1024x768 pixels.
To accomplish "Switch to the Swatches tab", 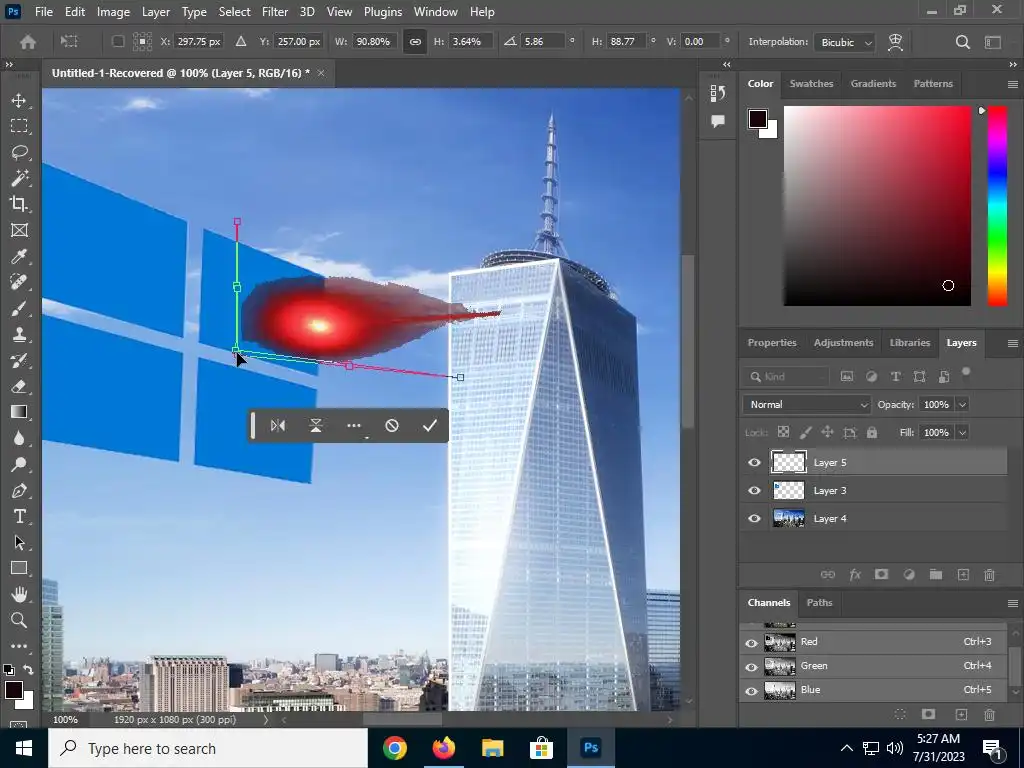I will [811, 84].
